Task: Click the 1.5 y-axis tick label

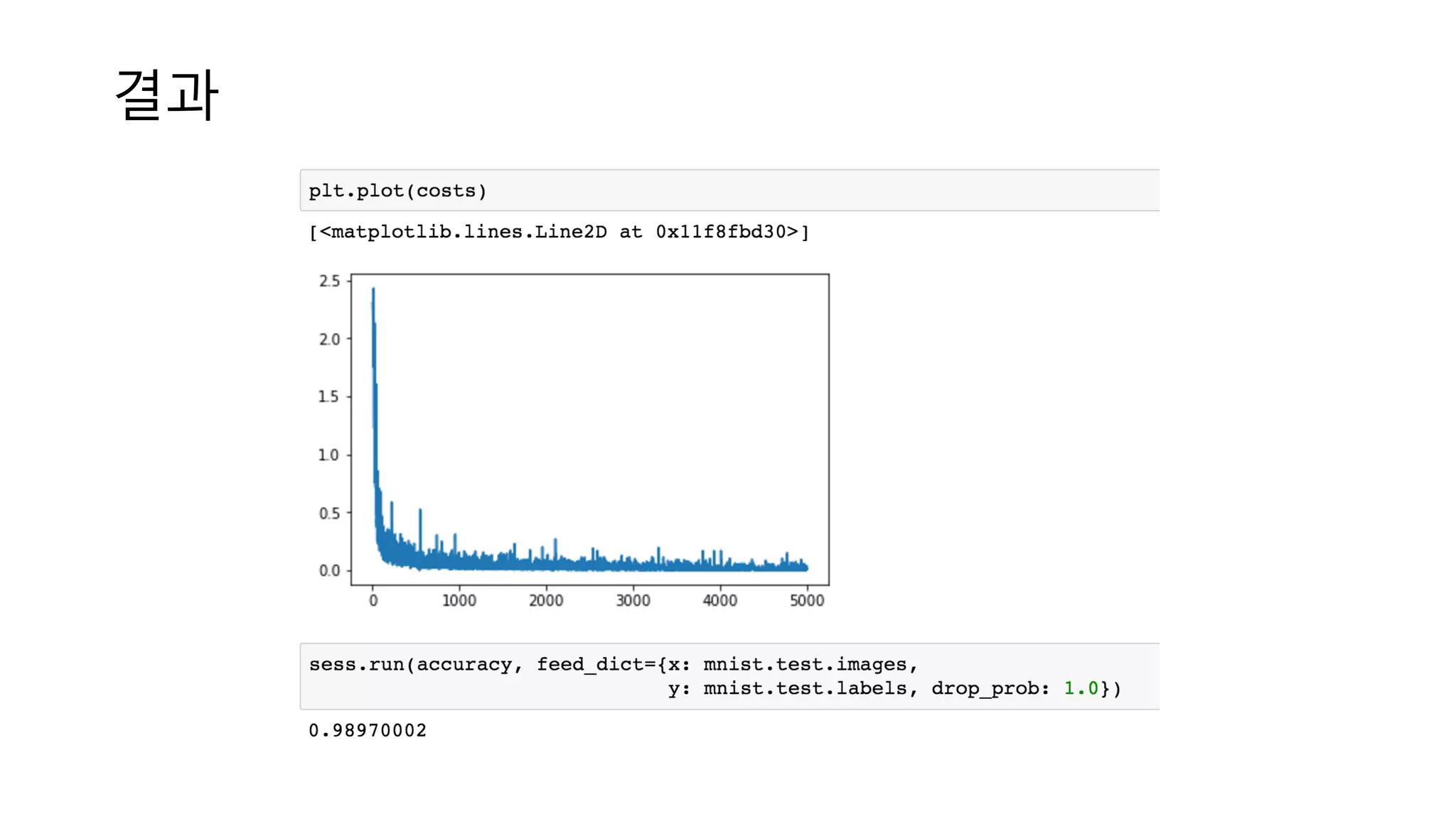Action: coord(328,397)
